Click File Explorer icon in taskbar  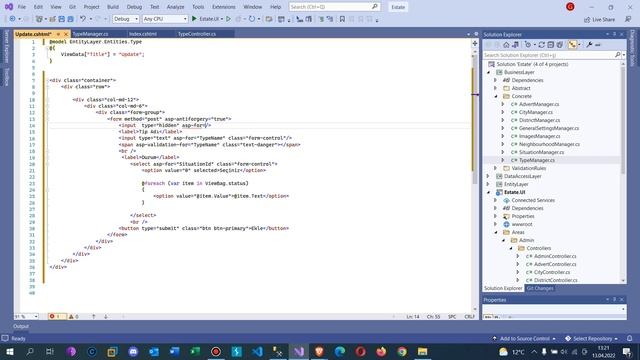[422, 351]
